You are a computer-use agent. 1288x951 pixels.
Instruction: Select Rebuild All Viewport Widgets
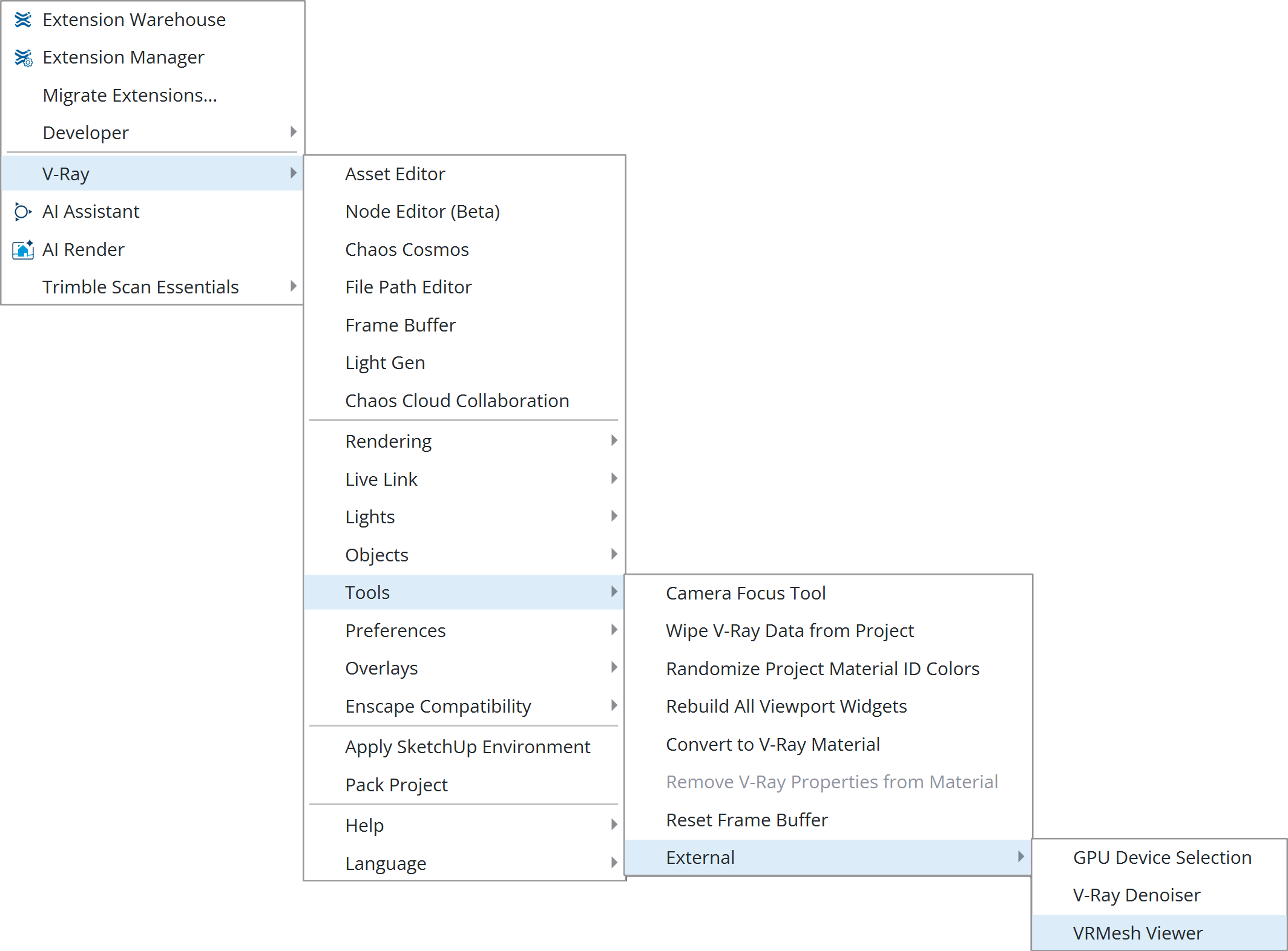[x=828, y=707]
